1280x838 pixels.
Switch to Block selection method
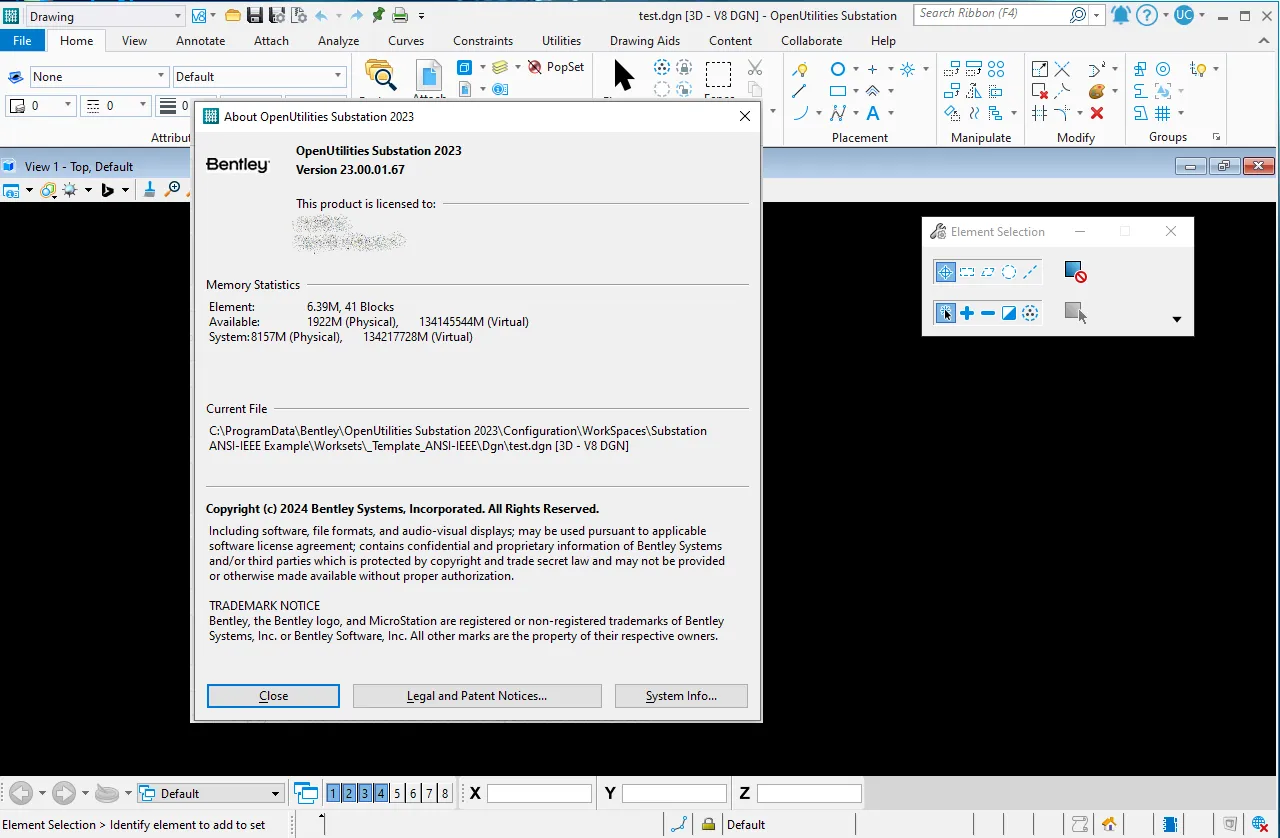[x=967, y=272]
